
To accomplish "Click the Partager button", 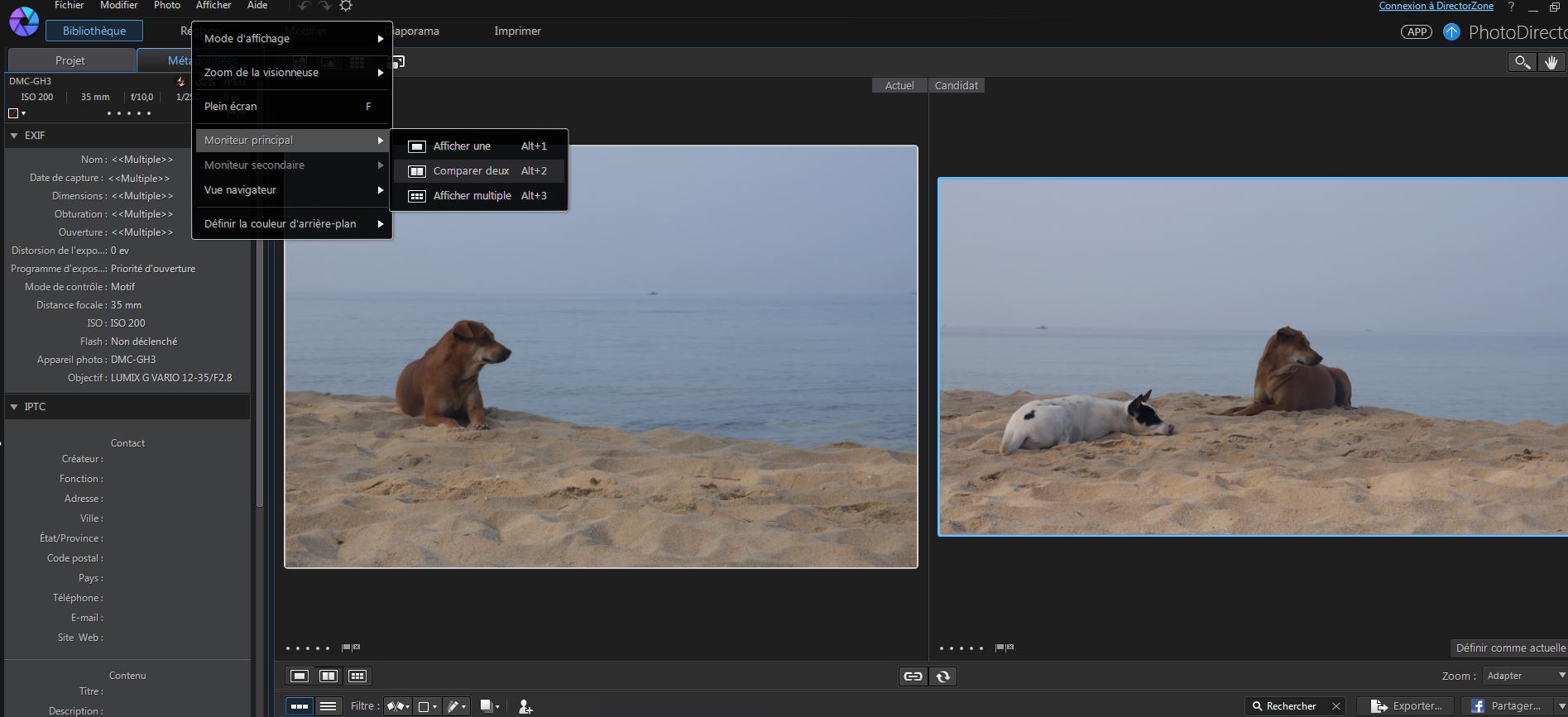I will click(x=1508, y=706).
